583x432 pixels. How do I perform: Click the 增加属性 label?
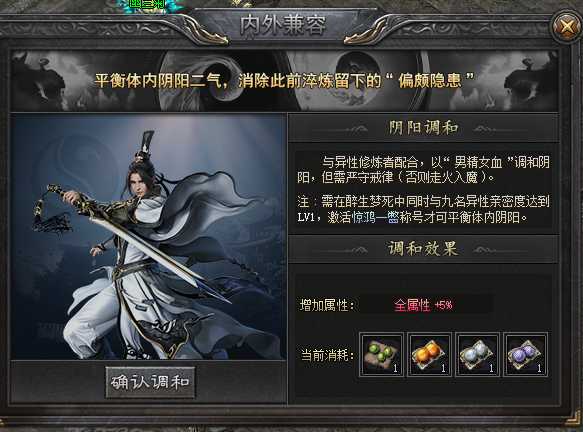coord(326,305)
